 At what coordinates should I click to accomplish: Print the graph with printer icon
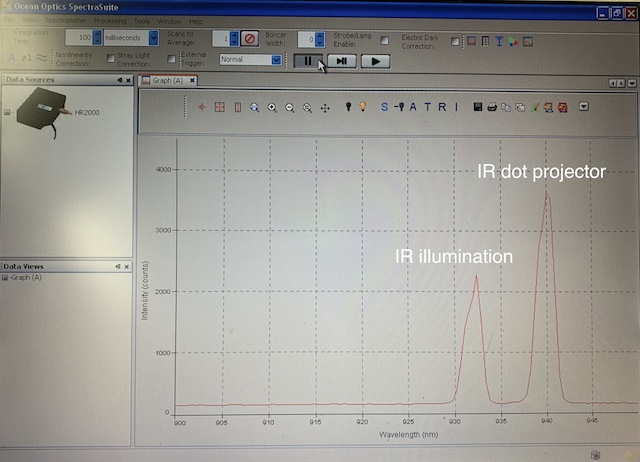point(492,107)
